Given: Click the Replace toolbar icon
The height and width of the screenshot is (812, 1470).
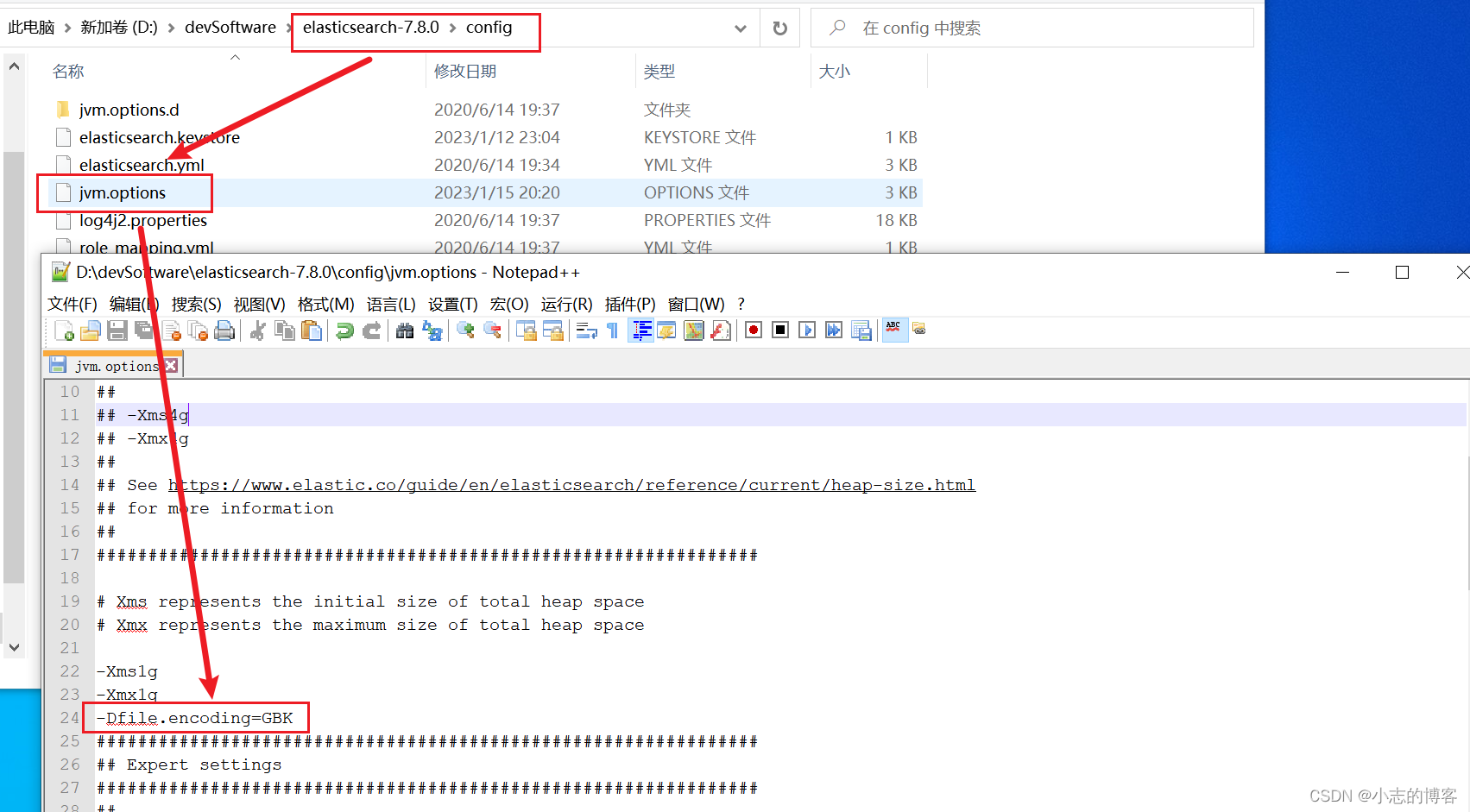Looking at the screenshot, I should click(432, 330).
